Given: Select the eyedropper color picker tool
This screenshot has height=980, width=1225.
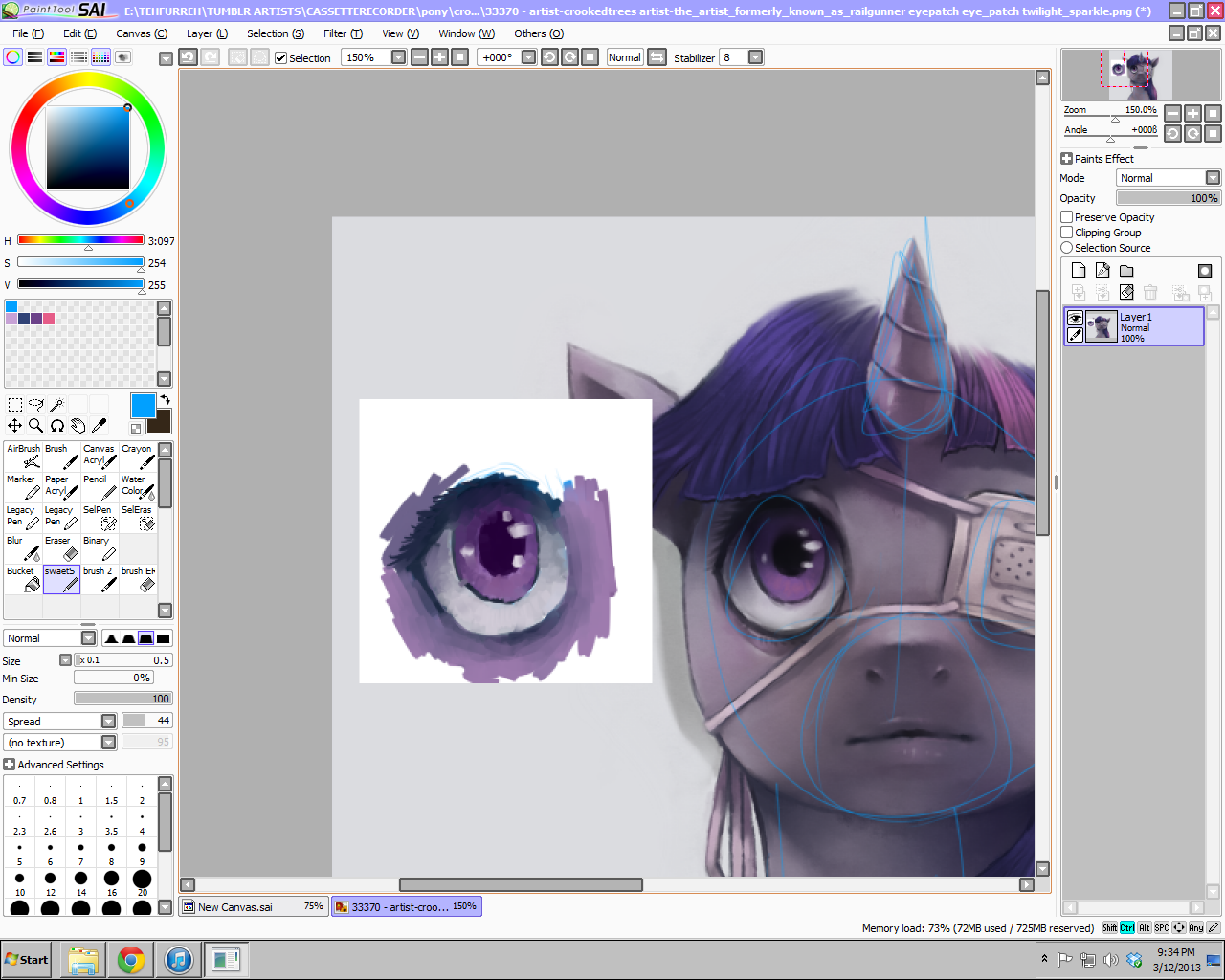Looking at the screenshot, I should 100,426.
